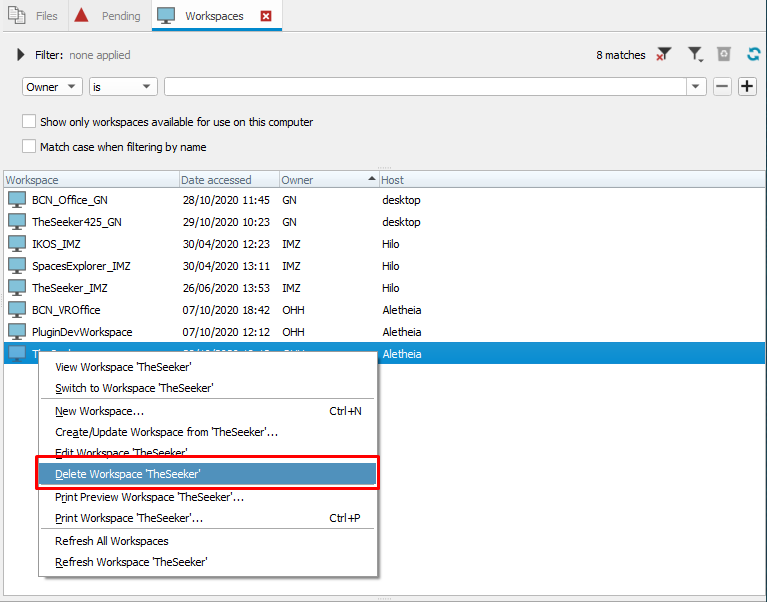Click the 'none applied' filter status text
767x602 pixels.
pyautogui.click(x=100, y=55)
